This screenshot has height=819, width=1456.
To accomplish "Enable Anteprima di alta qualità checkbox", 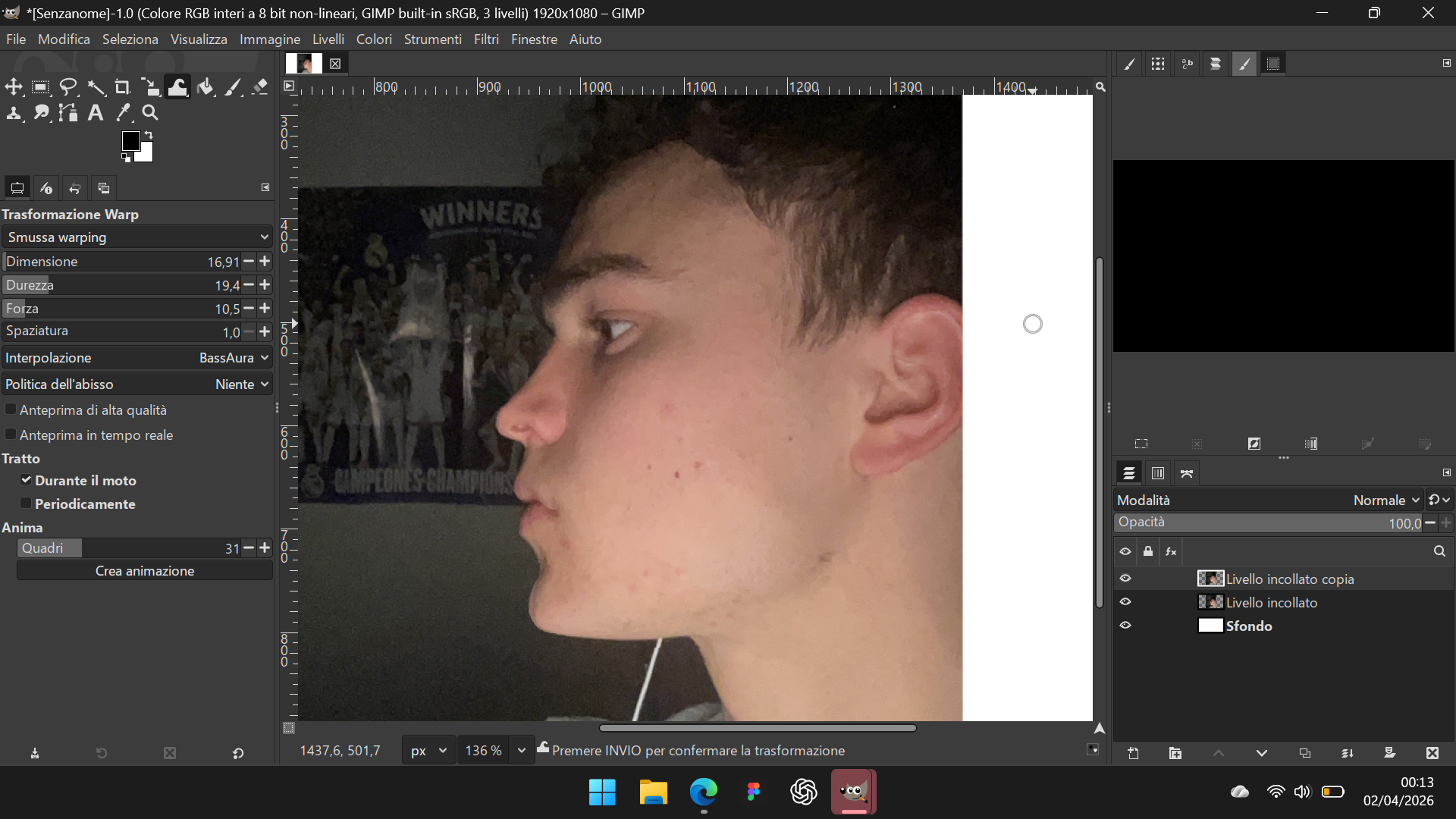I will 11,409.
